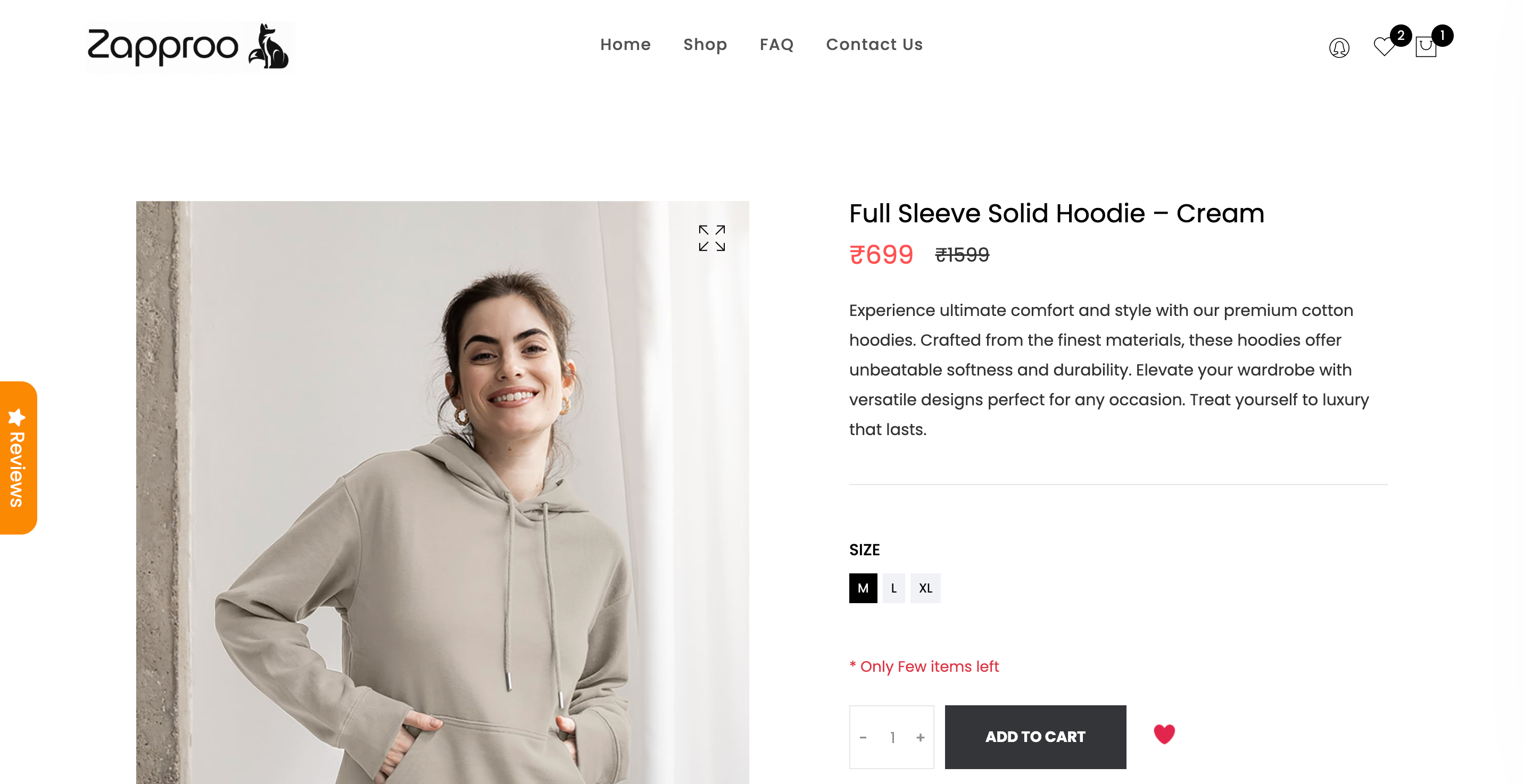The width and height of the screenshot is (1524, 784).
Task: Click the quantity number field
Action: tap(892, 737)
